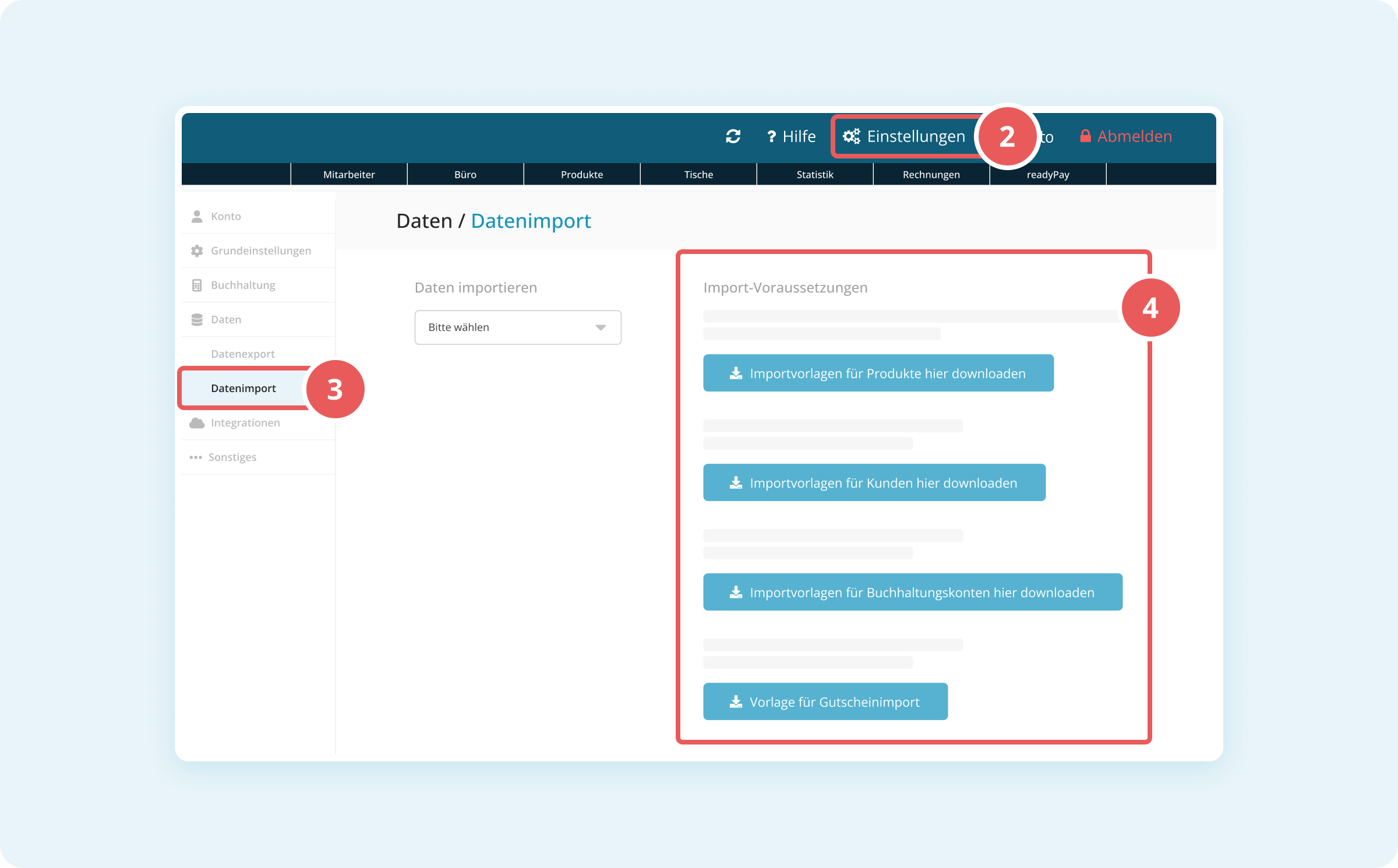1398x868 pixels.
Task: Click download icon on Gutscheinimport button
Action: (736, 701)
